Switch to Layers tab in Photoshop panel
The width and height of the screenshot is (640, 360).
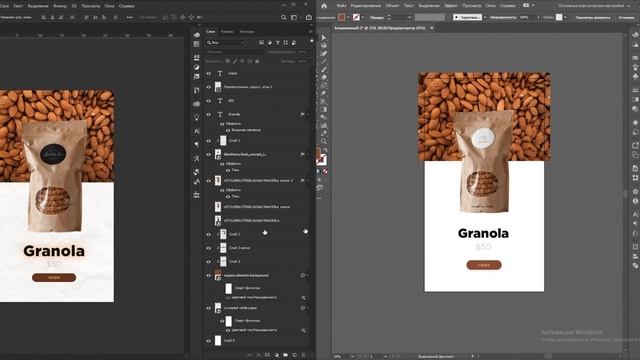211,31
